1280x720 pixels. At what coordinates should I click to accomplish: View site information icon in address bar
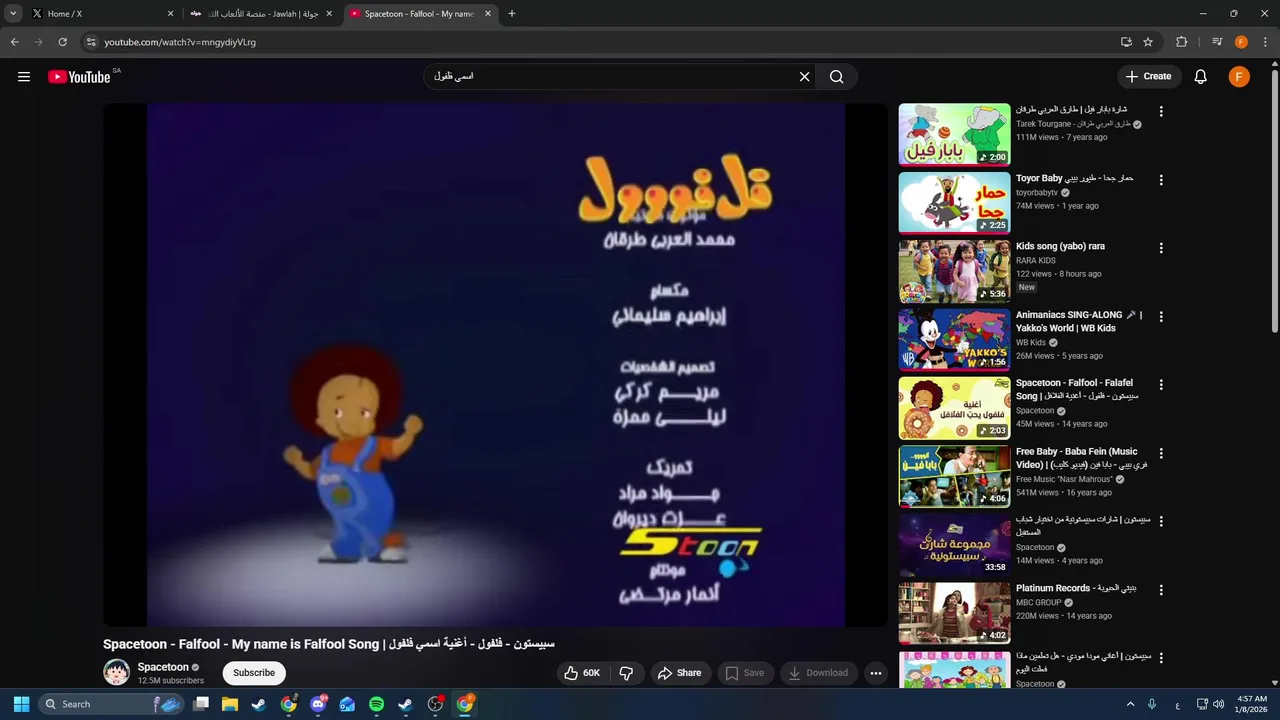(x=91, y=42)
